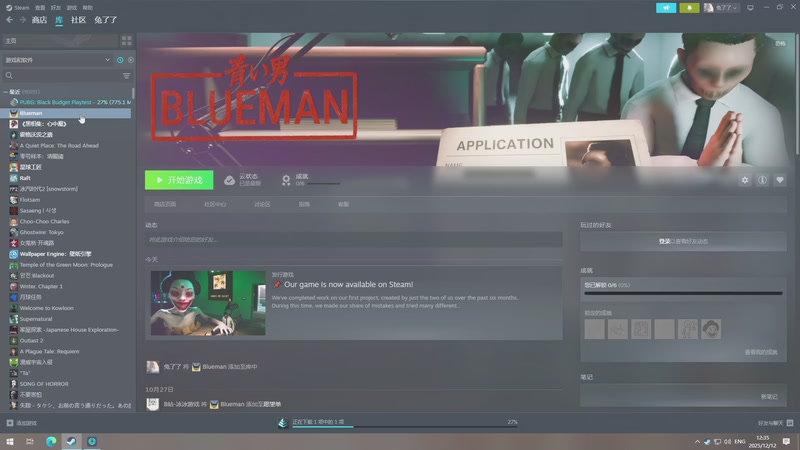The image size is (800, 450).
Task: Open Blueman game settings gear
Action: [x=745, y=180]
